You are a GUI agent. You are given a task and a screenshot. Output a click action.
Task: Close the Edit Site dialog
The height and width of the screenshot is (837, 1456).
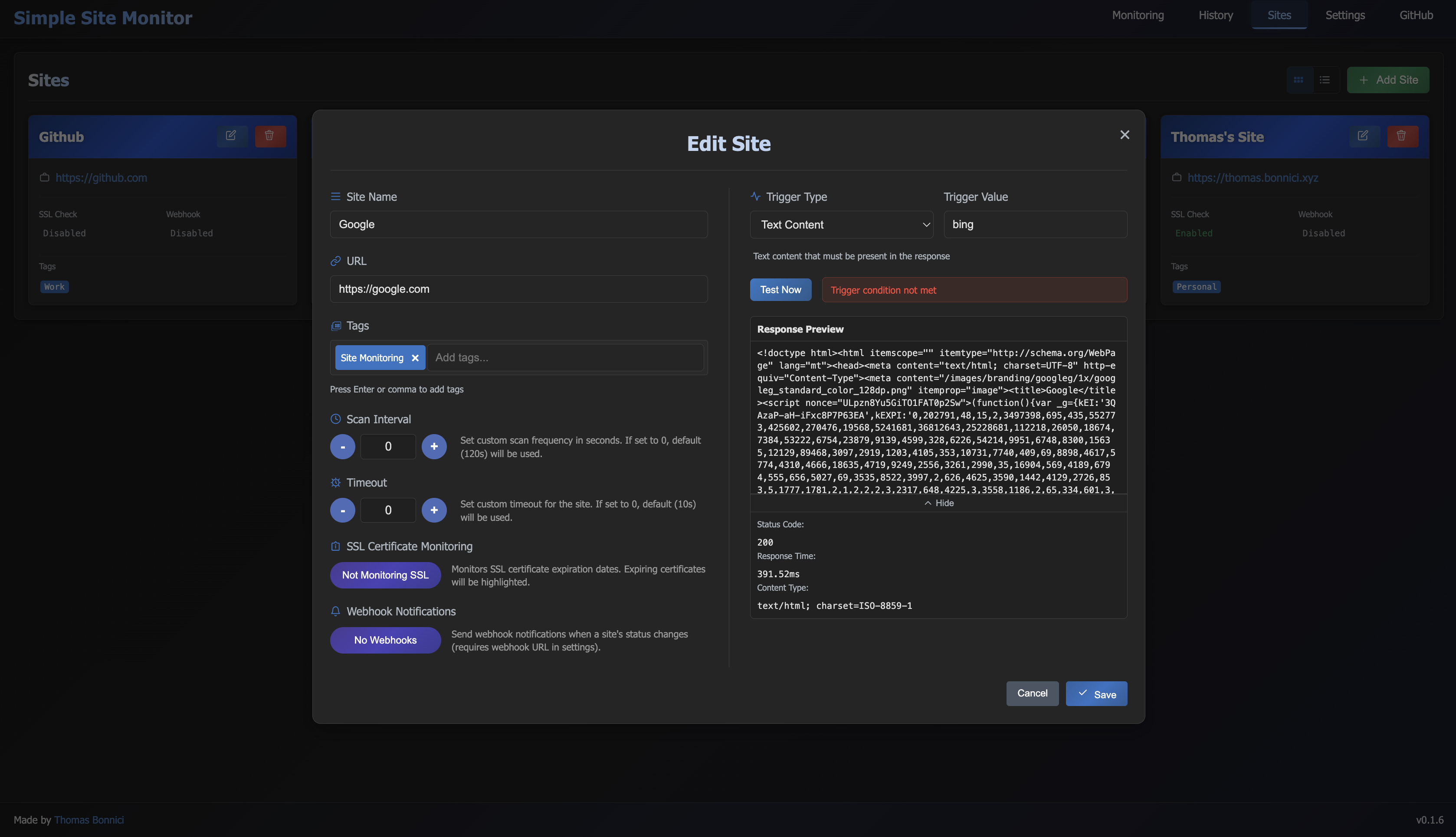click(x=1125, y=134)
